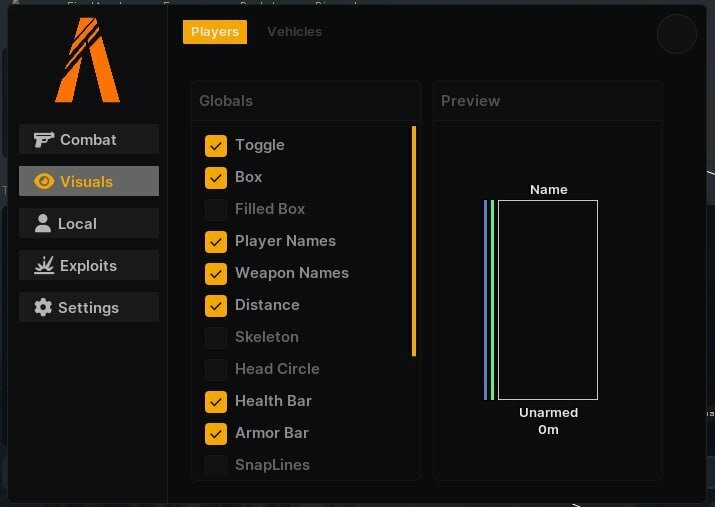
Task: Click the orange logo in the sidebar
Action: click(87, 62)
